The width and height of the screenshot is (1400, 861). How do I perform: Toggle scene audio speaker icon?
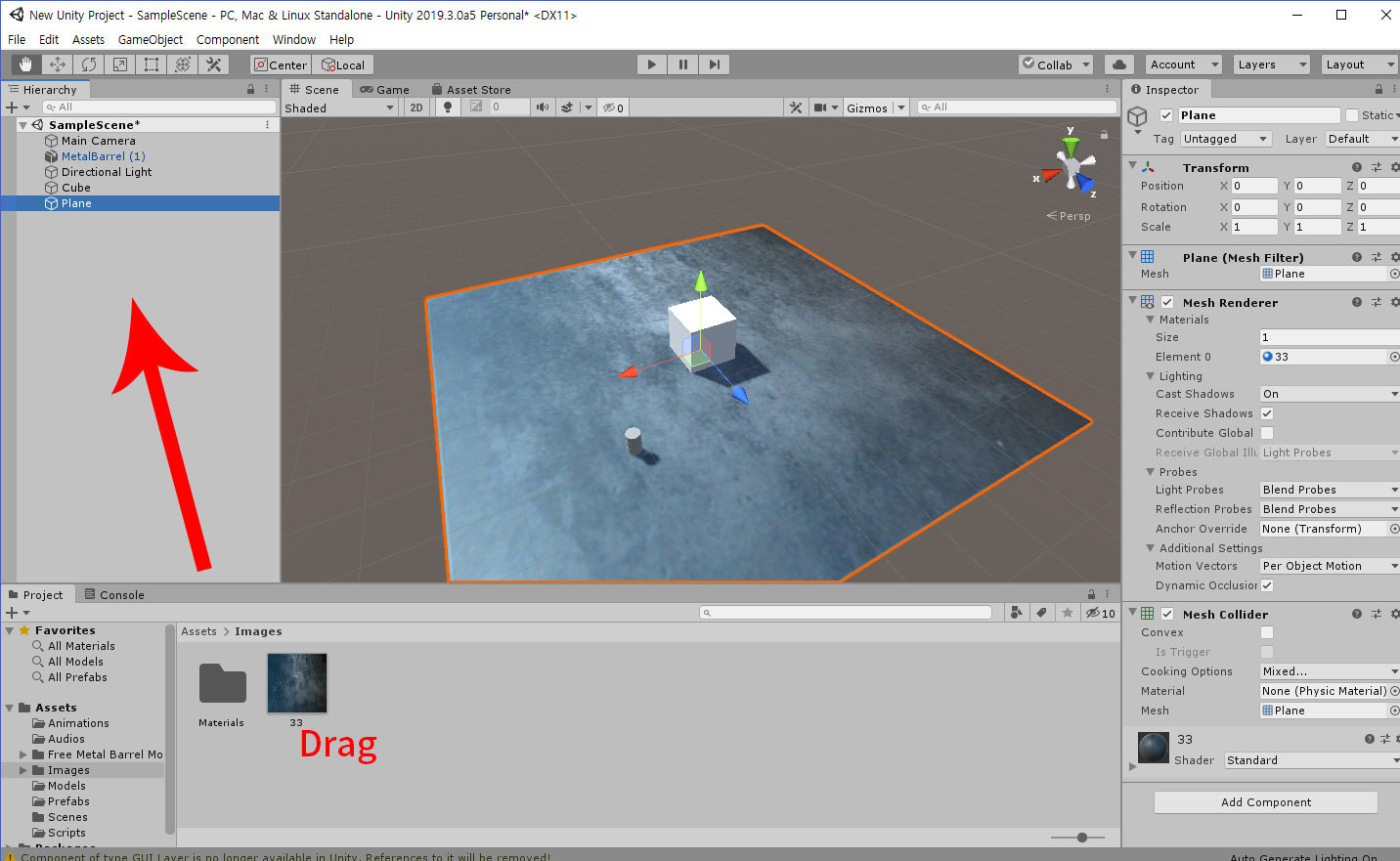click(543, 108)
